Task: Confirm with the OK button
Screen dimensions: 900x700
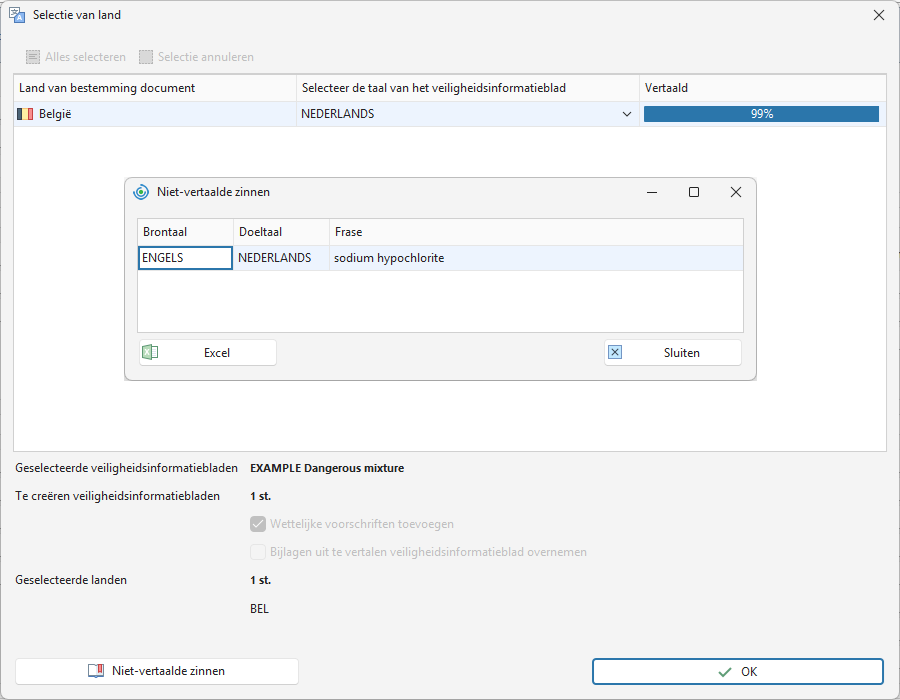Action: pyautogui.click(x=738, y=672)
